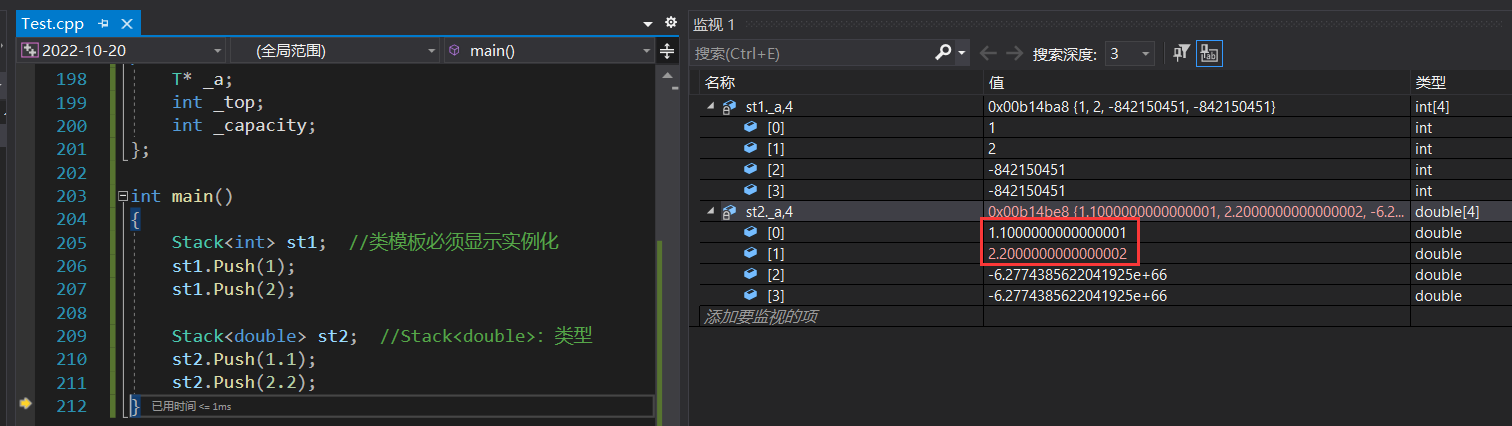Viewport: 1512px width, 426px height.
Task: Click int _capacity; code line
Action: click(244, 125)
